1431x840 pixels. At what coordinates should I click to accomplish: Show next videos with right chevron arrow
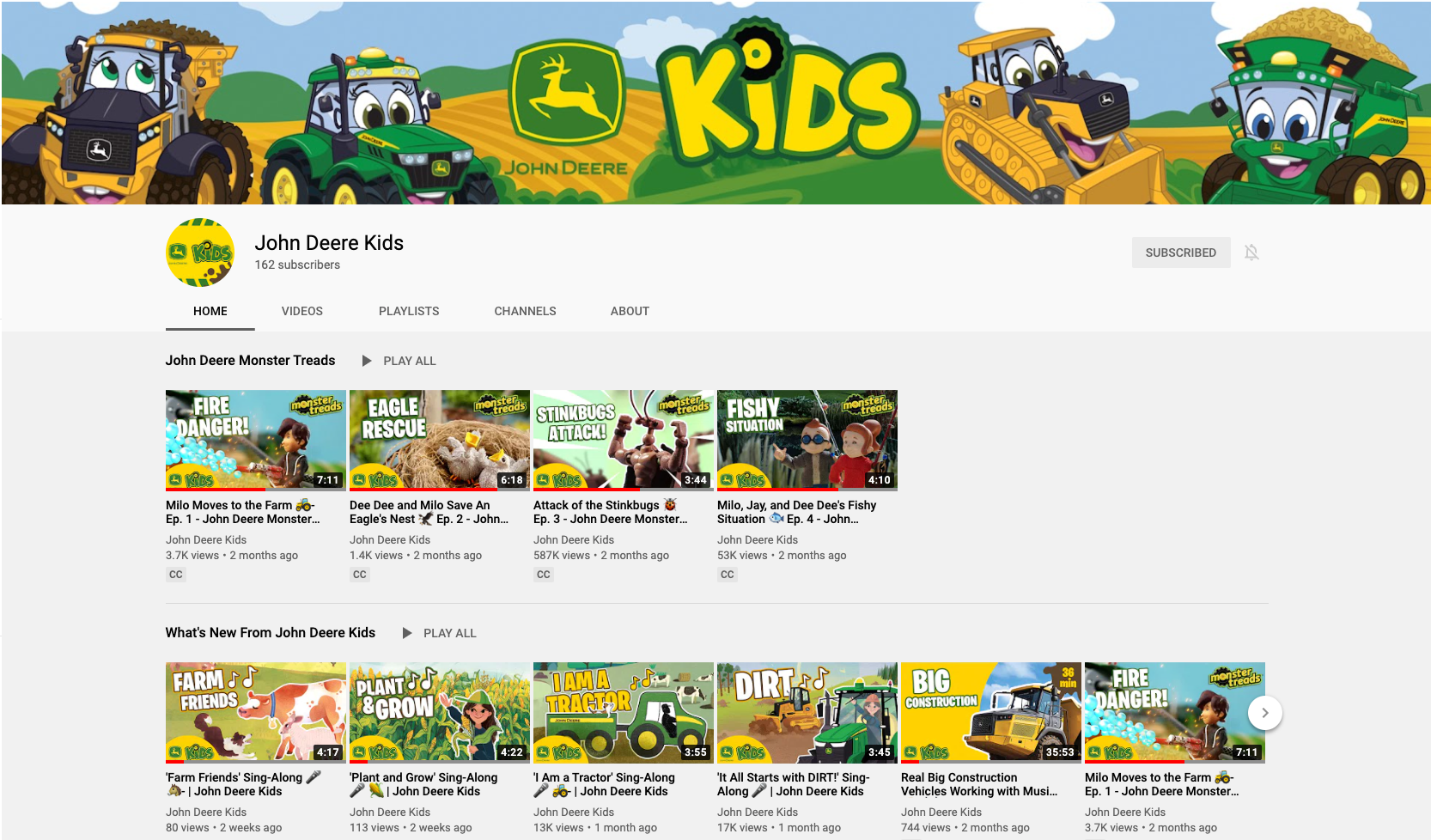(x=1264, y=713)
